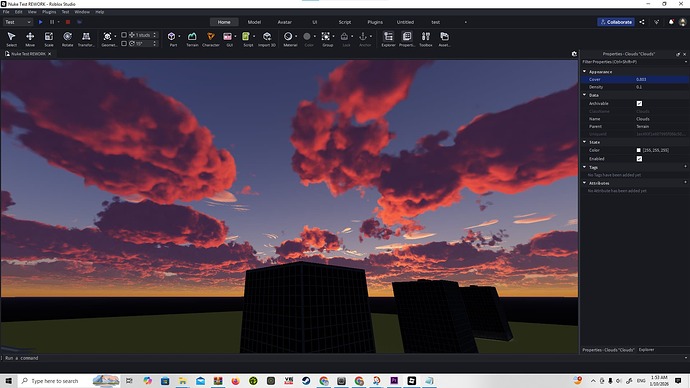
Task: Click the Density value field
Action: click(661, 87)
